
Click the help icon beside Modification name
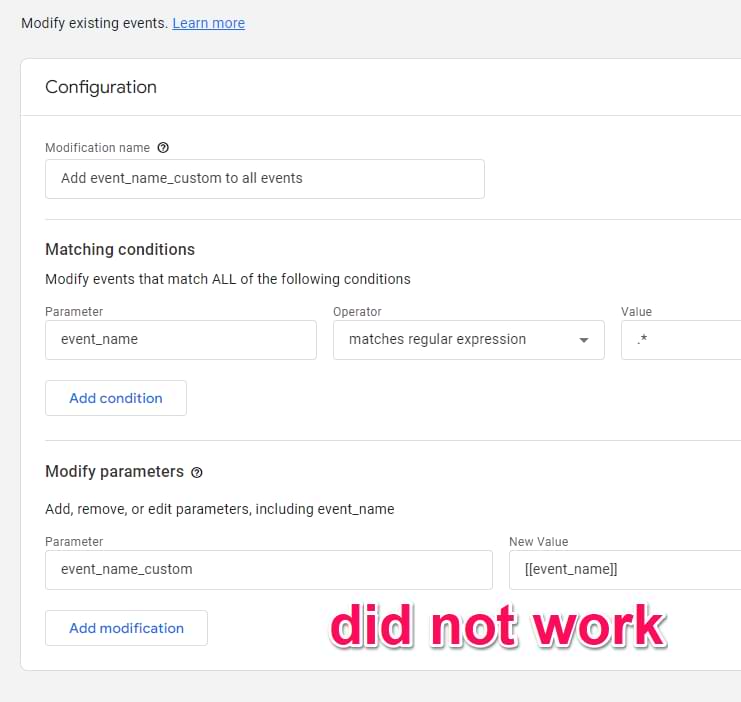[163, 148]
